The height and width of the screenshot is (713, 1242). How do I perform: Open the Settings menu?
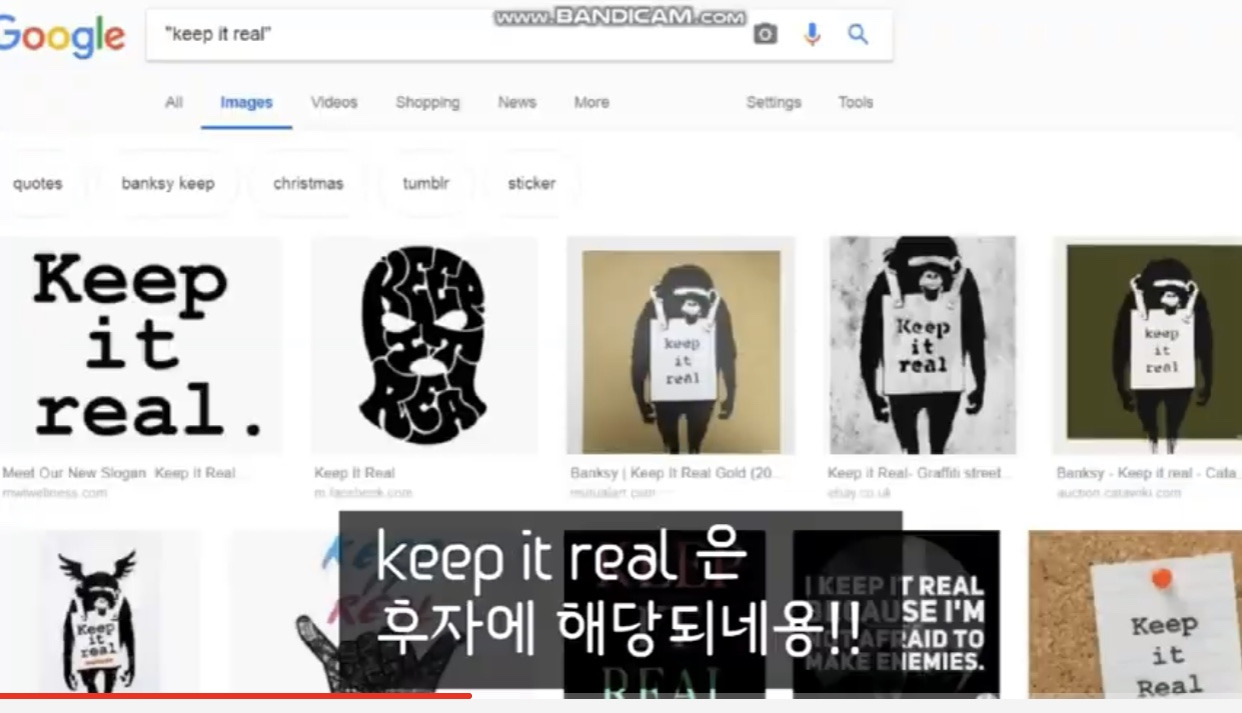pyautogui.click(x=774, y=102)
